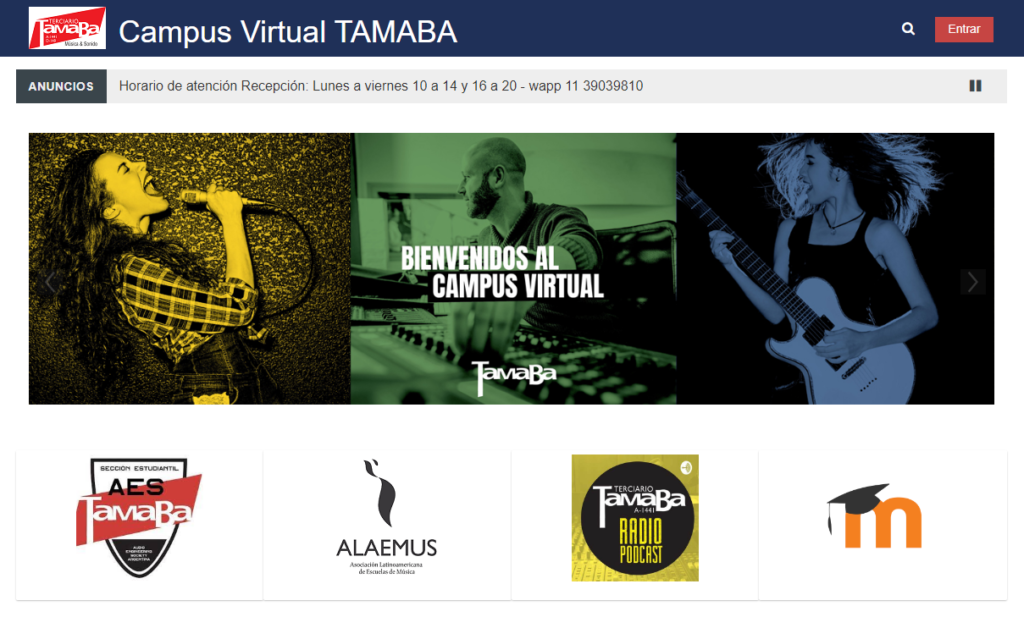This screenshot has height=617, width=1024.
Task: Click the white TamaBa logo on banner
Action: (x=514, y=377)
